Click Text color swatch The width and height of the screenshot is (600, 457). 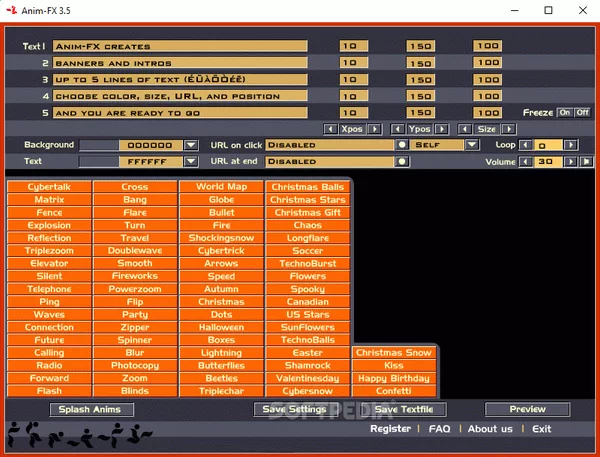click(99, 162)
